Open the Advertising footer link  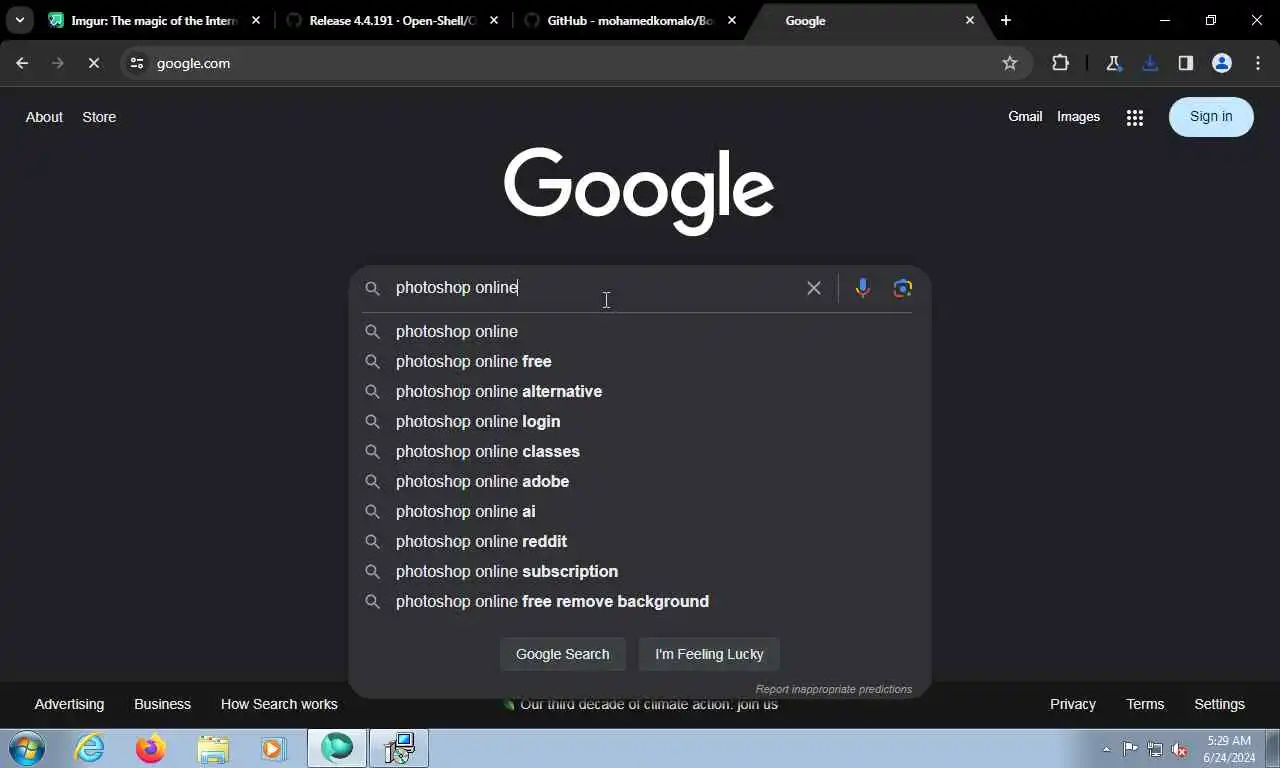coord(69,704)
